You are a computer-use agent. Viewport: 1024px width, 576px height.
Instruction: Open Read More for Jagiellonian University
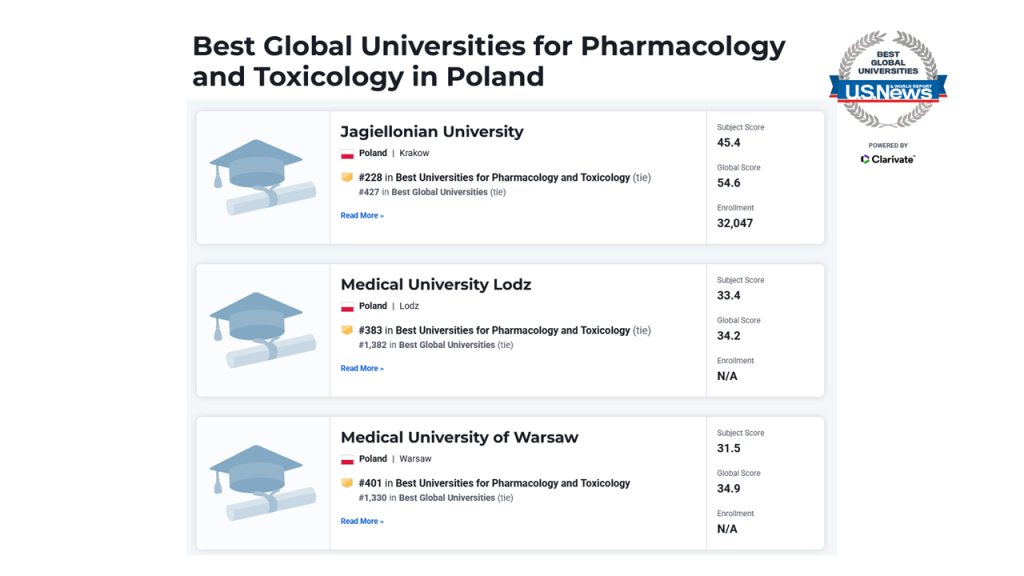(362, 216)
